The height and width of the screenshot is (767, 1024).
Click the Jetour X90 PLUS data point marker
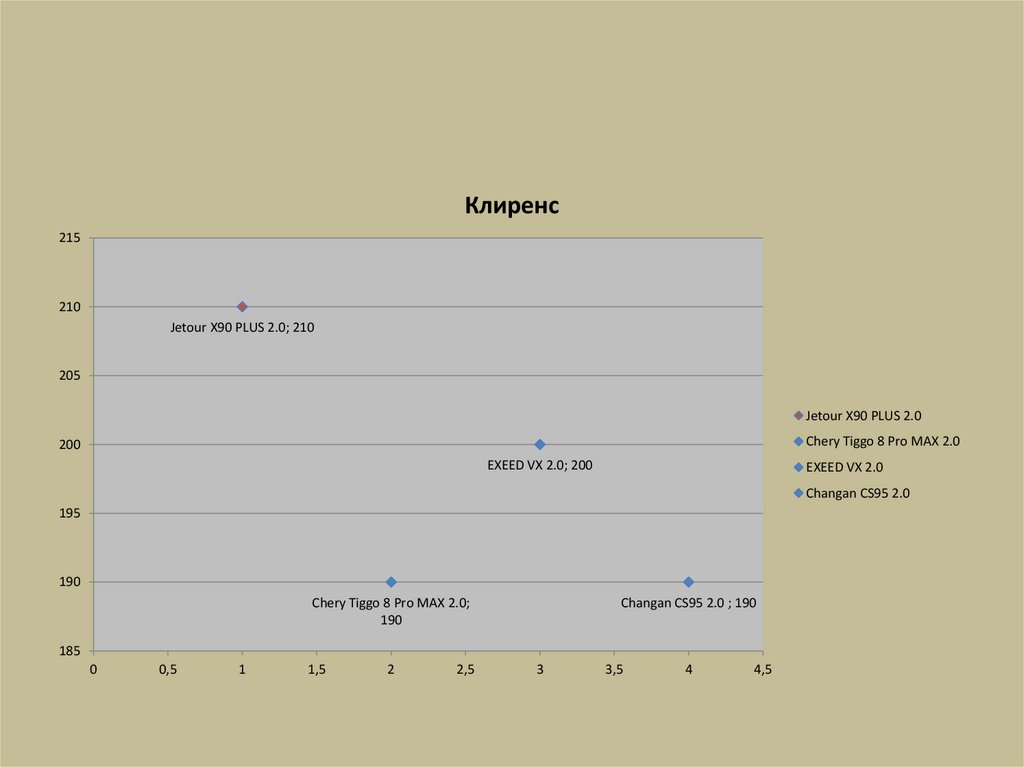click(242, 306)
